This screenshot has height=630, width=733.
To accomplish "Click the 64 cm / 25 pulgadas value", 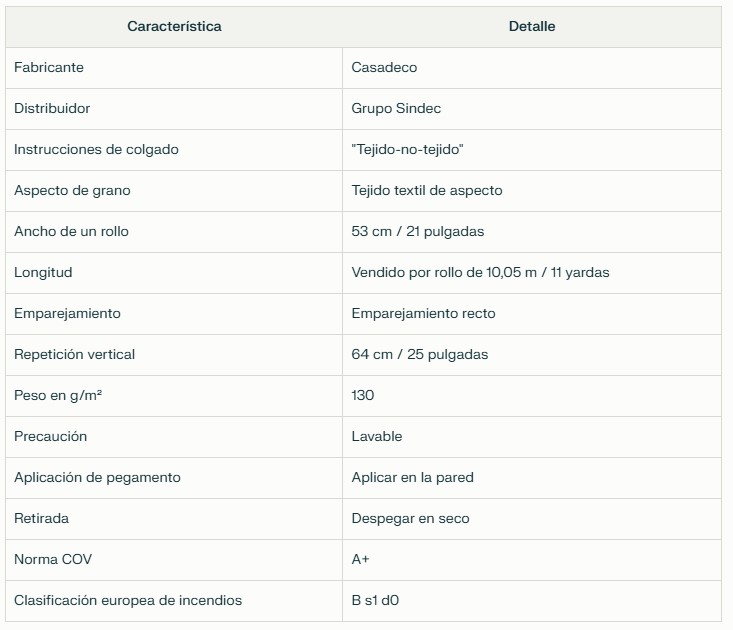I will tap(419, 354).
